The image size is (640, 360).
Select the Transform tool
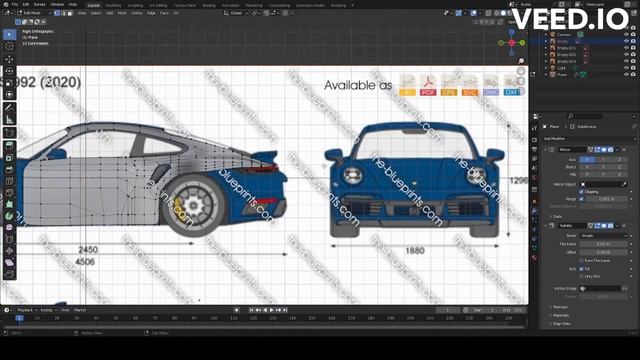[x=9, y=95]
